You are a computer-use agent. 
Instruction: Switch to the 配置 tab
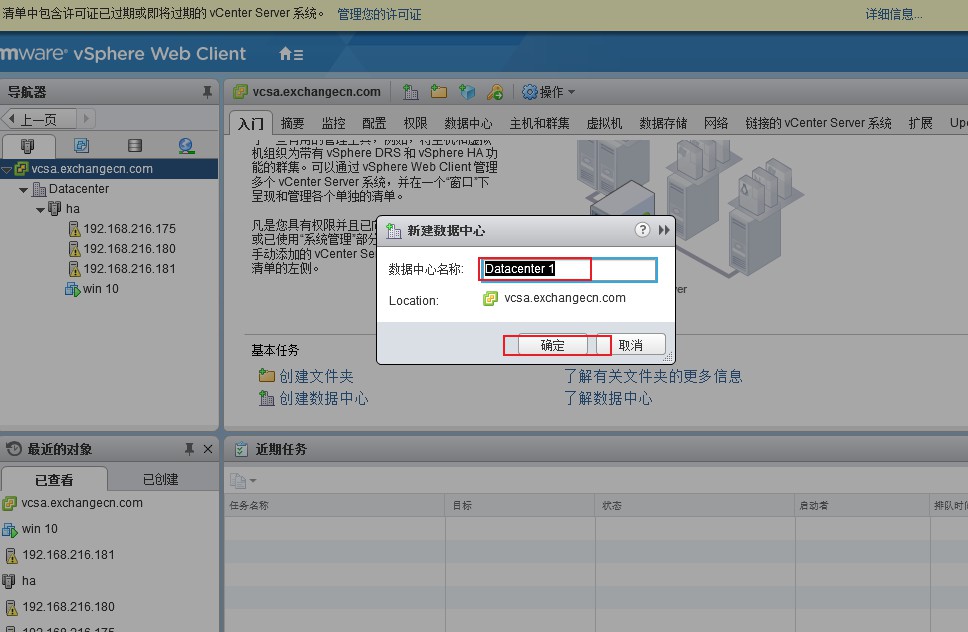pos(374,123)
